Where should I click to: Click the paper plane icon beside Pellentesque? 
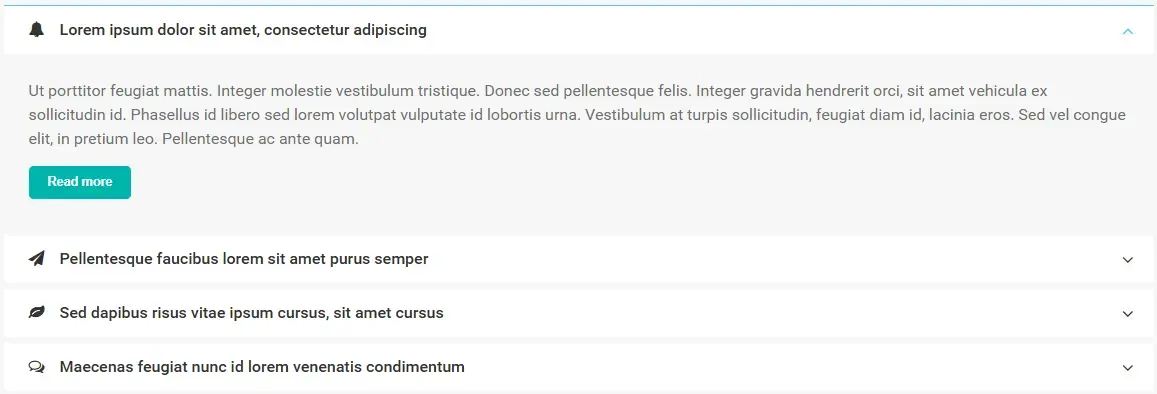[x=37, y=259]
